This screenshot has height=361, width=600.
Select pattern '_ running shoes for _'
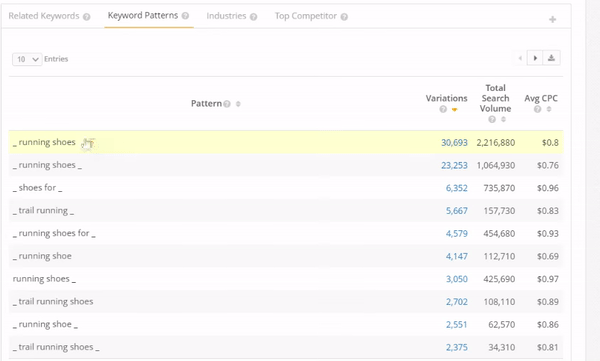point(54,233)
